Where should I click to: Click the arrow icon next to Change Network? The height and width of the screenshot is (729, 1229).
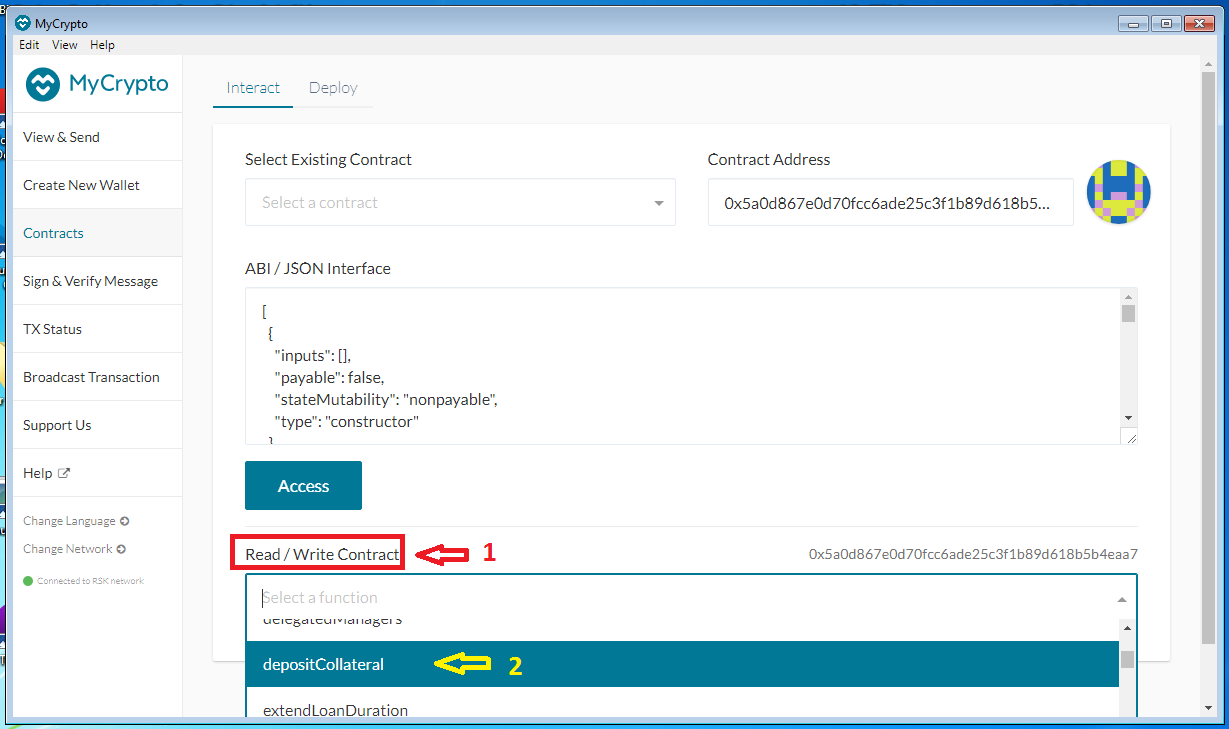(x=121, y=549)
